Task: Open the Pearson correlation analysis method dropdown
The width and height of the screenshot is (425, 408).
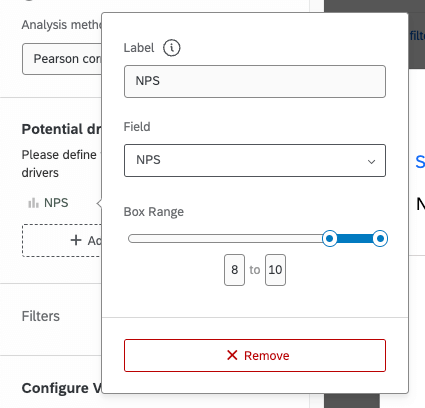Action: tap(62, 59)
